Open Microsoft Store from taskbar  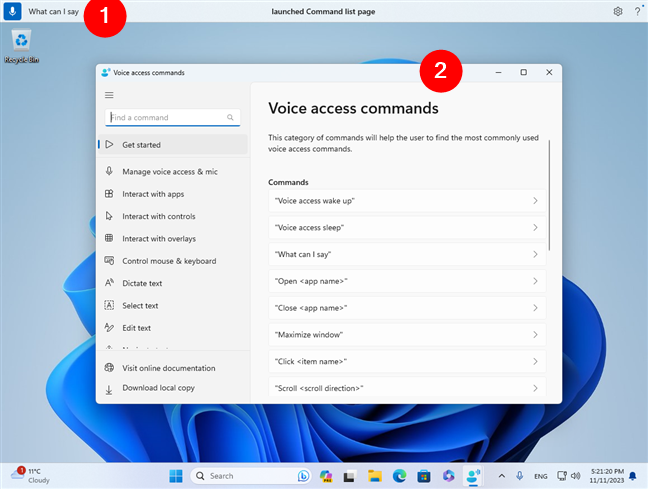pos(424,476)
